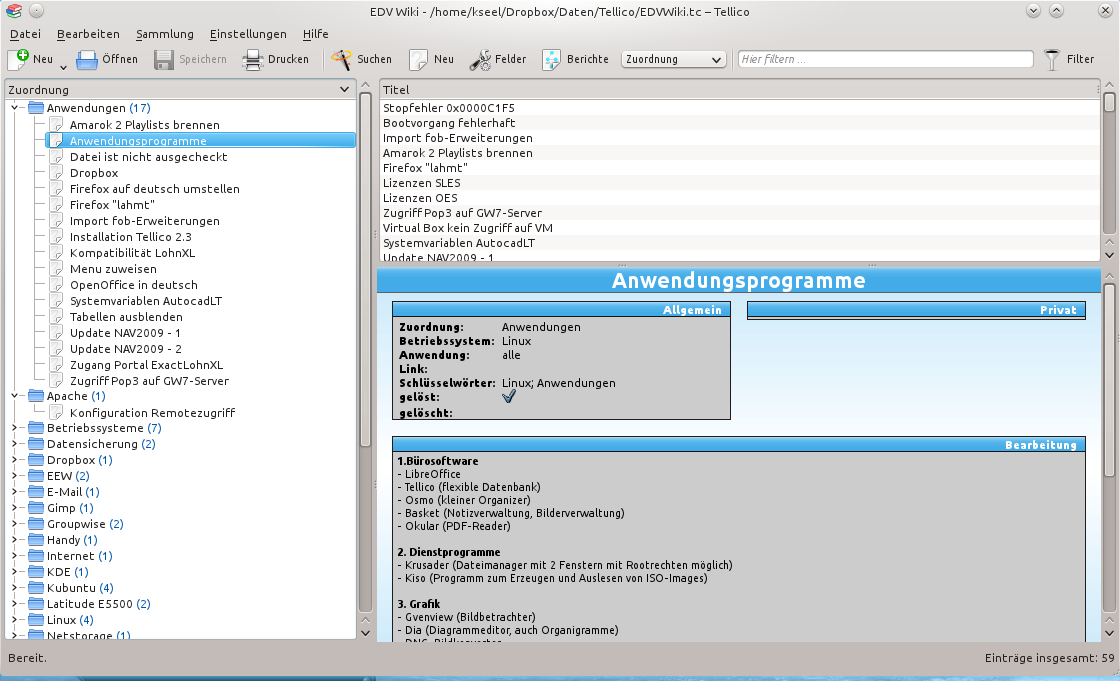Expand the EEW group

coord(14,476)
